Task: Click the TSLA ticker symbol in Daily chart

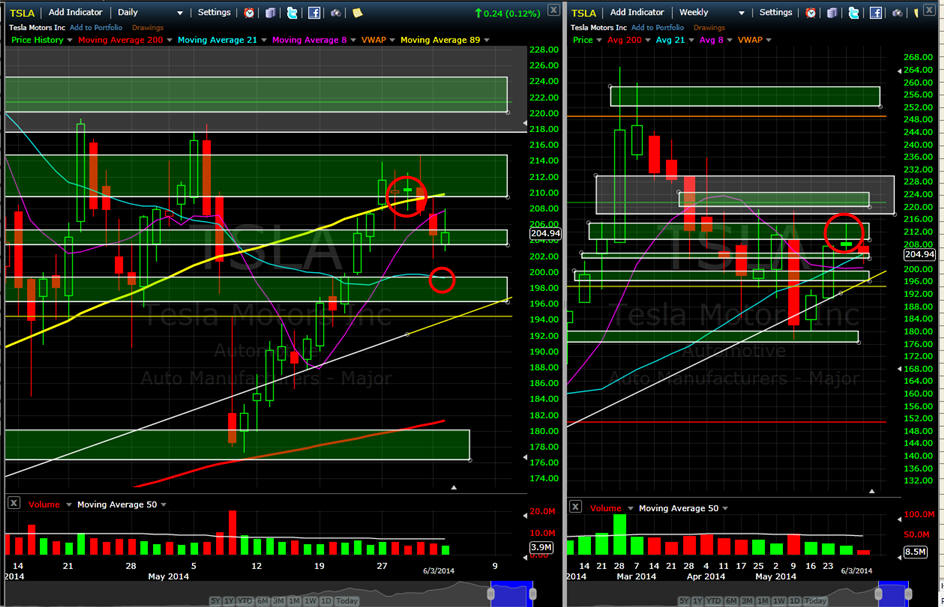Action: coord(23,12)
